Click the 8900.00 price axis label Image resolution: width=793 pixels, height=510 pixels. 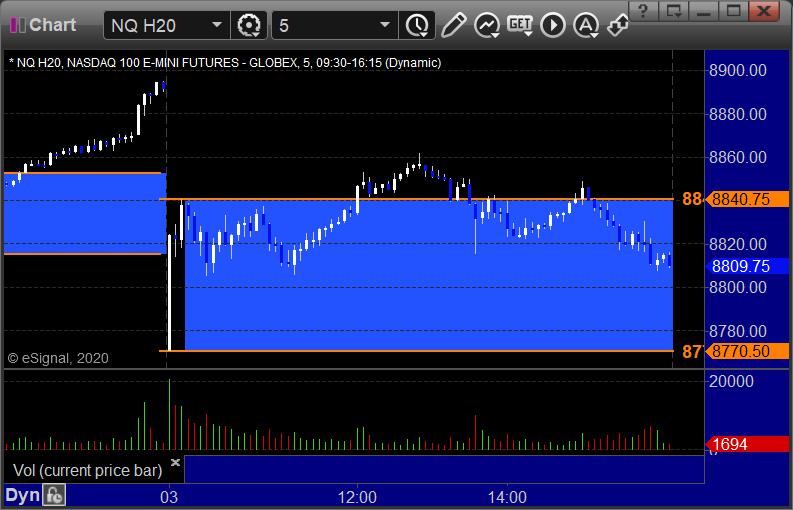coord(738,70)
